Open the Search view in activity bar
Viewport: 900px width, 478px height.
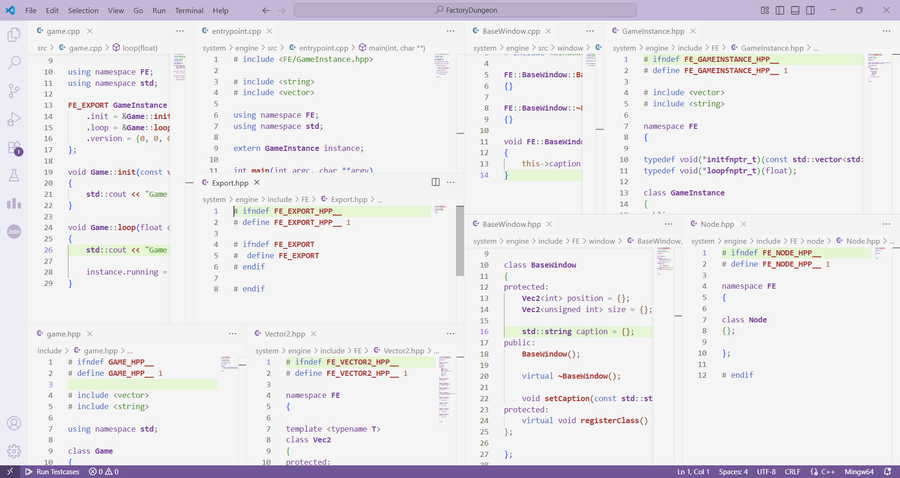tap(14, 63)
